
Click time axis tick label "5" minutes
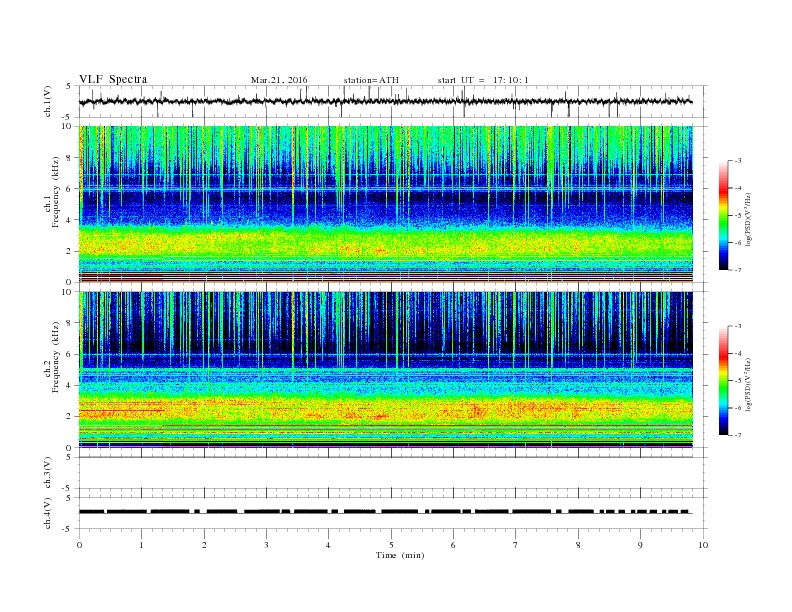[391, 545]
